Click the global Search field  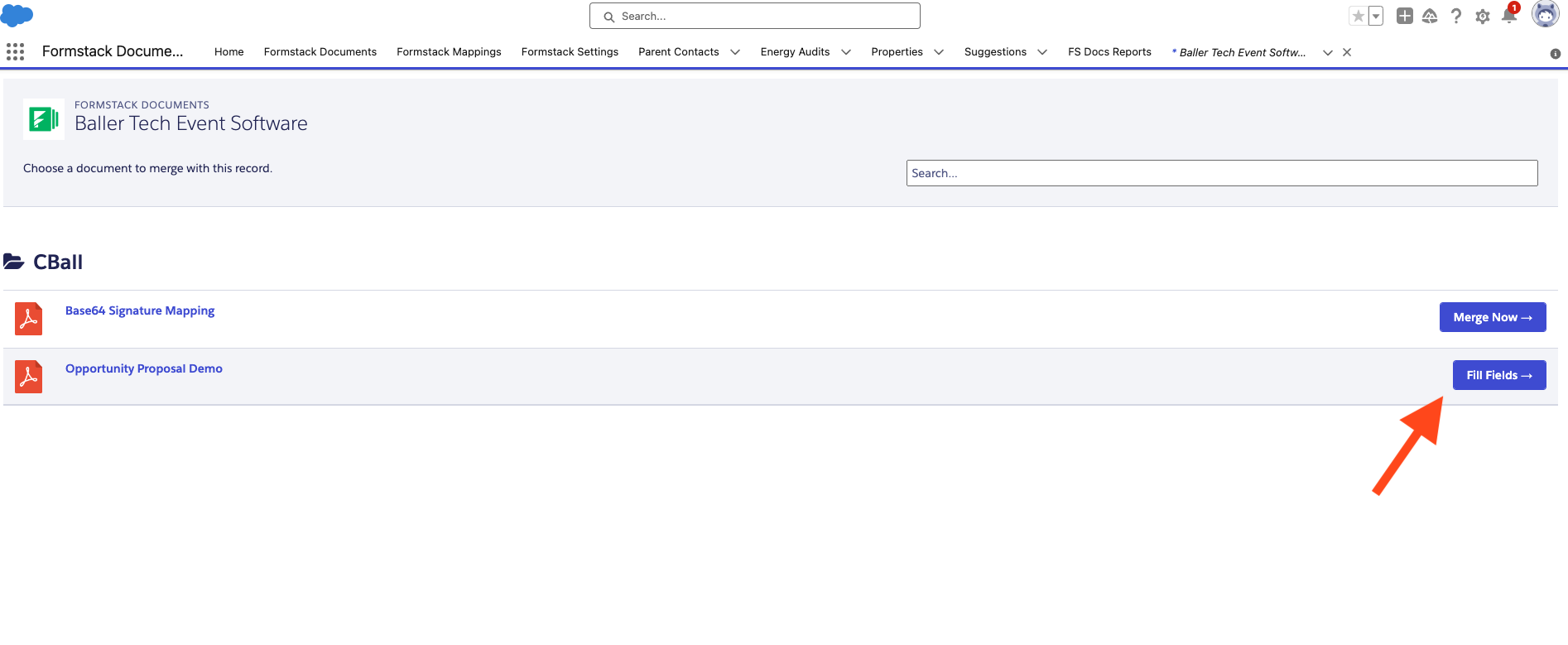[755, 16]
